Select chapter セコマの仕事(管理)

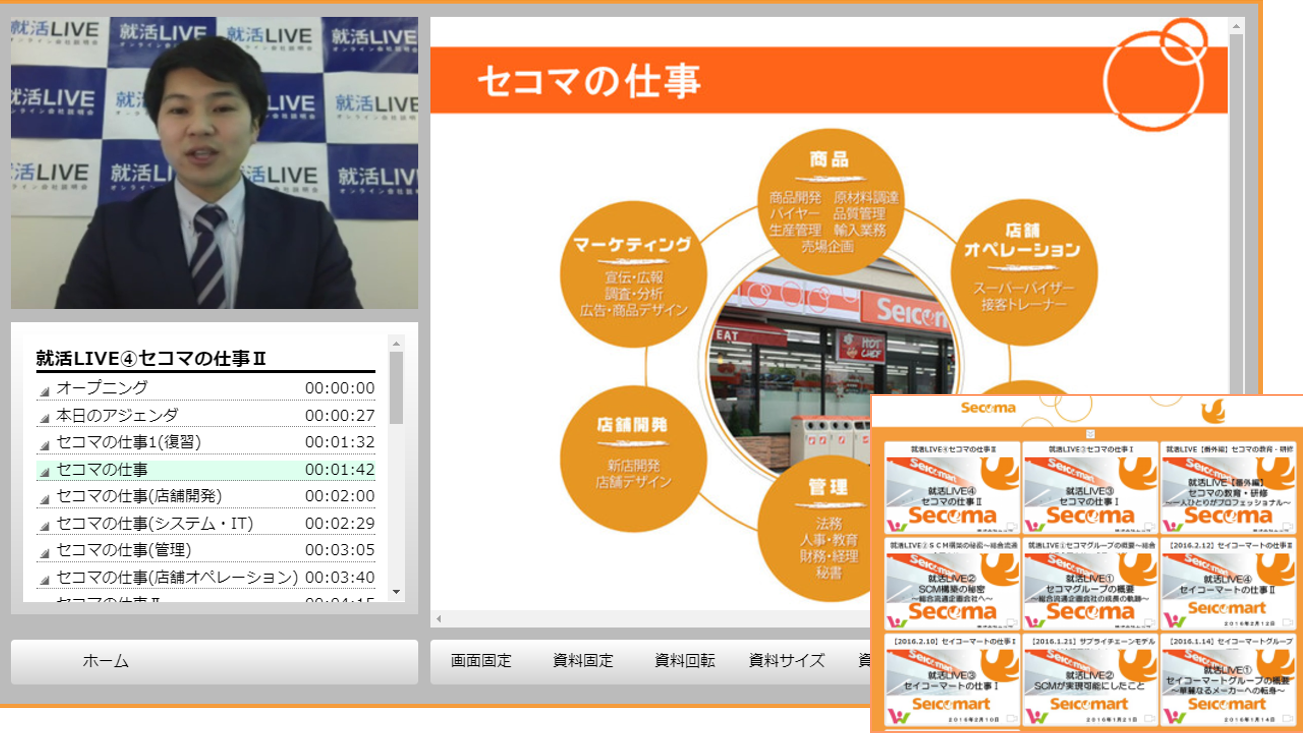(206, 550)
